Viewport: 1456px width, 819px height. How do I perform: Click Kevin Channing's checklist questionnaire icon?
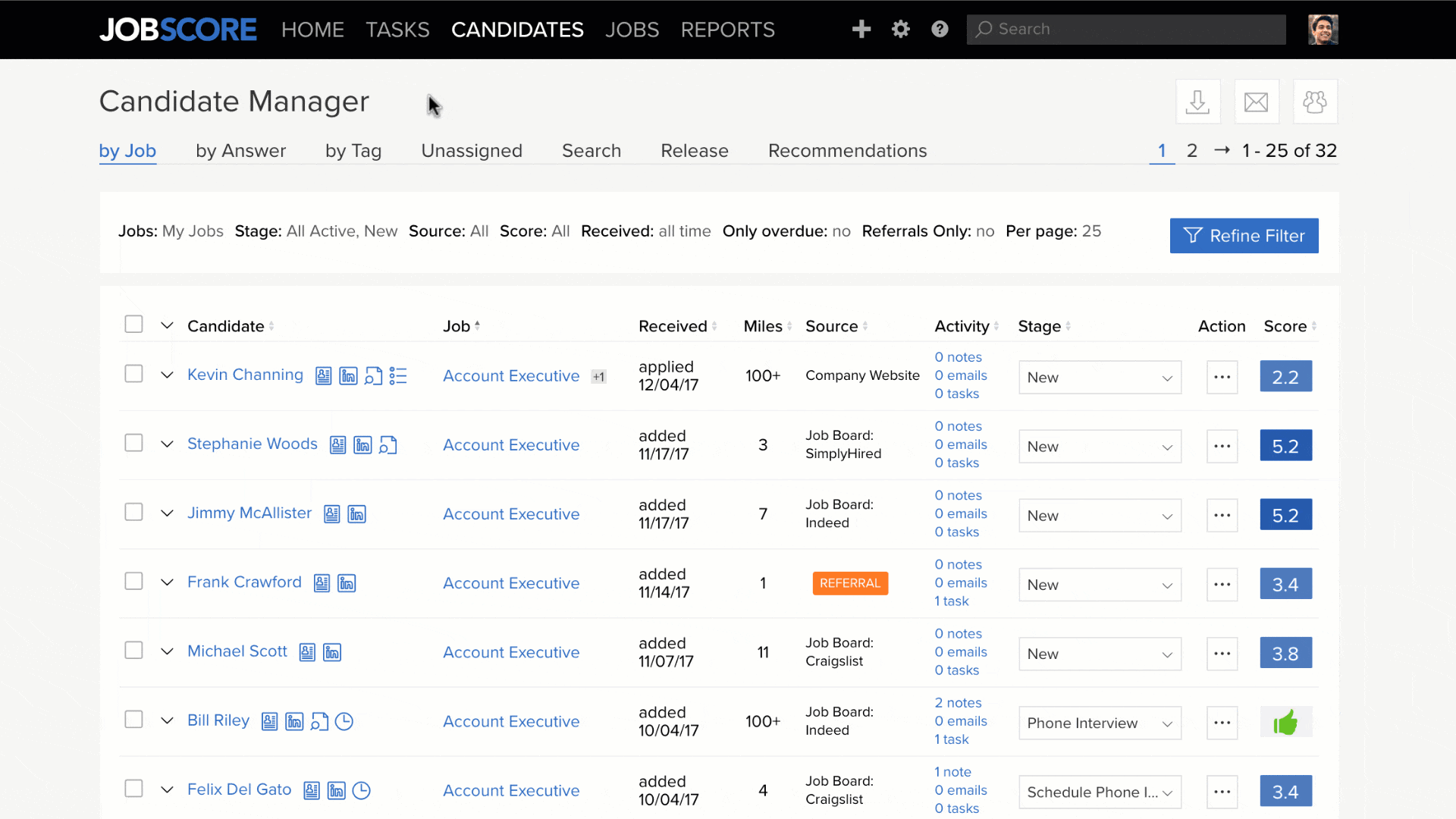398,376
